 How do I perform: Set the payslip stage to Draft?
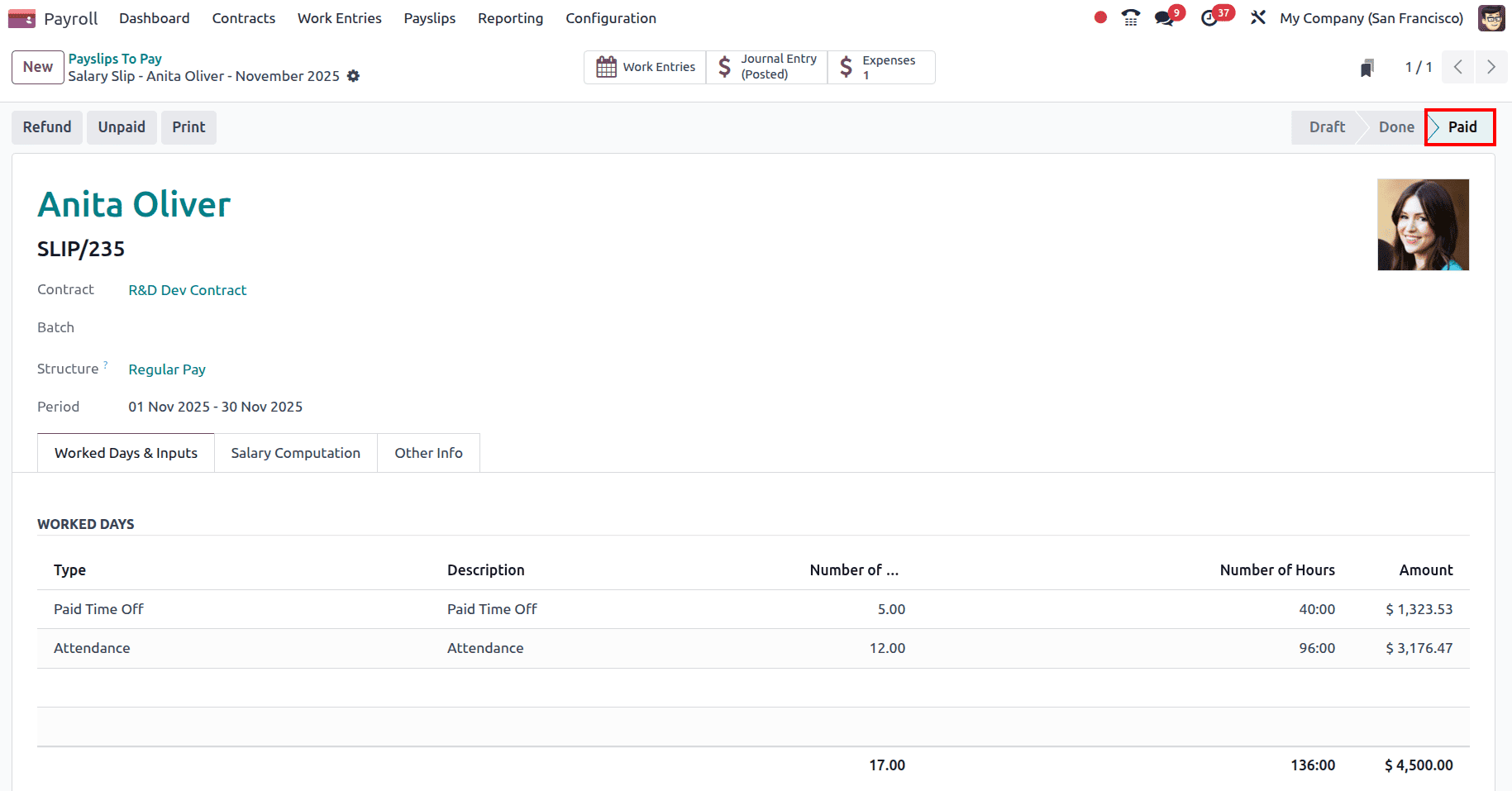[1326, 126]
